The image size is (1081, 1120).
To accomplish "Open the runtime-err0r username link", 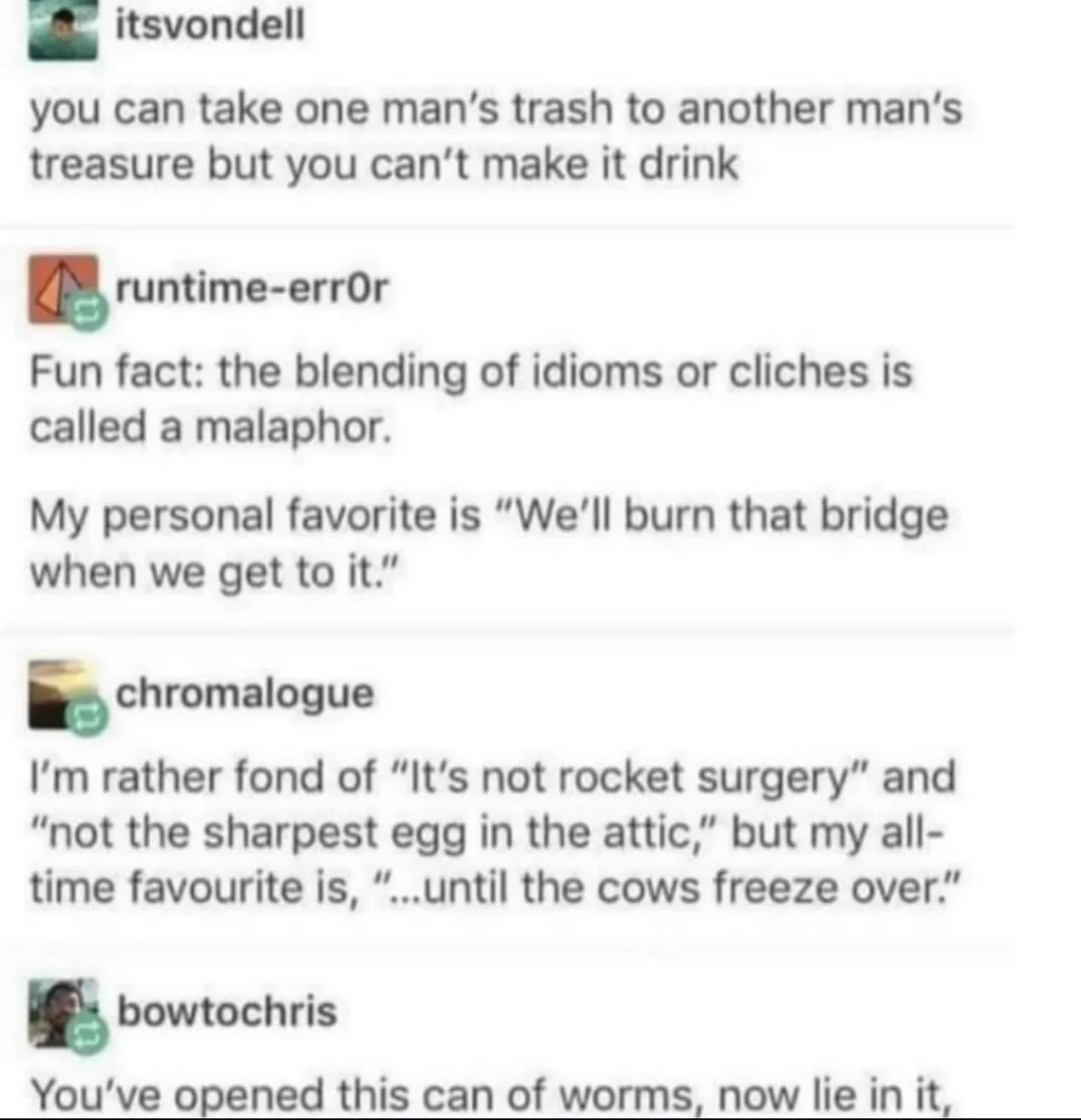I will [252, 288].
